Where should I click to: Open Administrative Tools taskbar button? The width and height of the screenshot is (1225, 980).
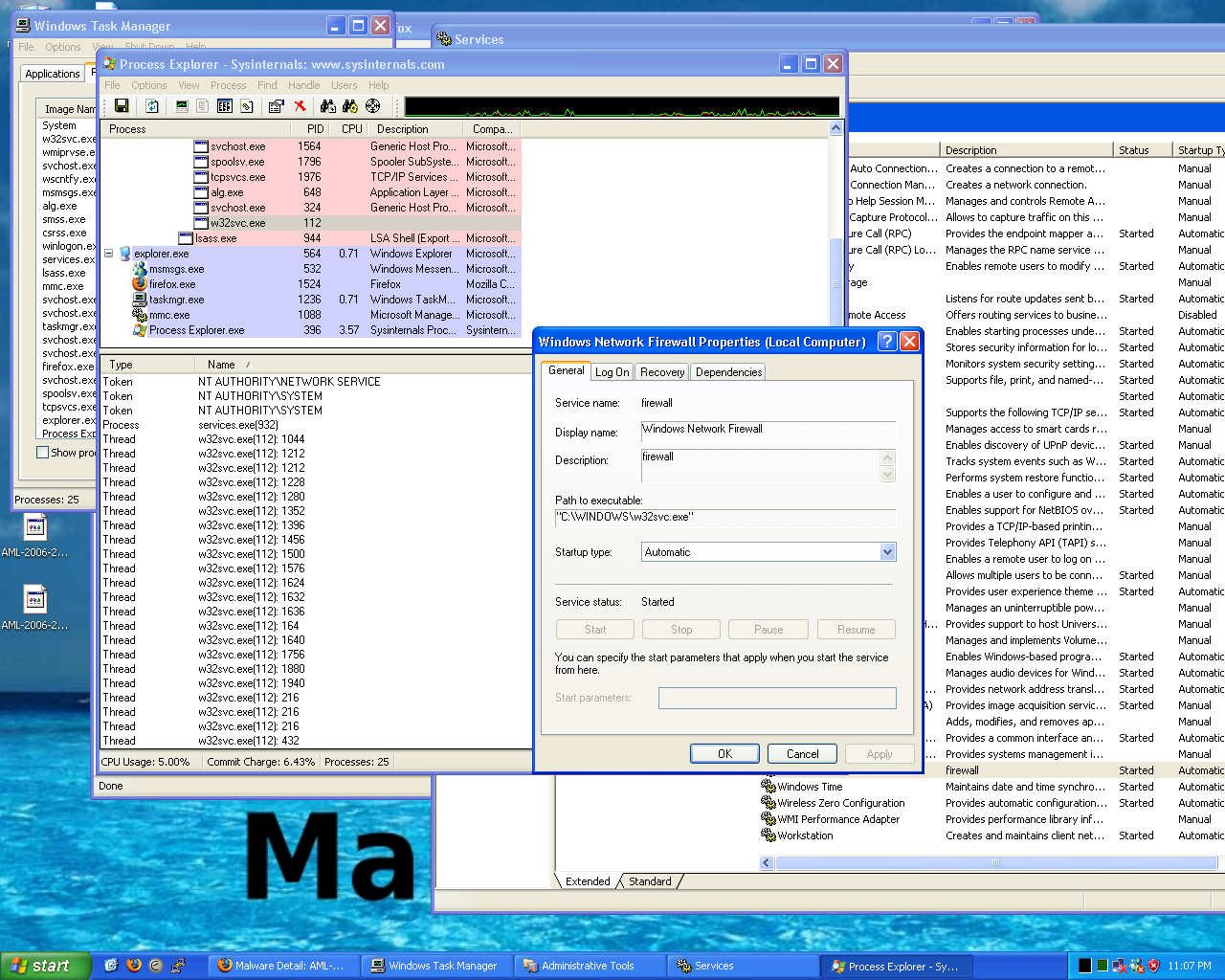coord(590,966)
